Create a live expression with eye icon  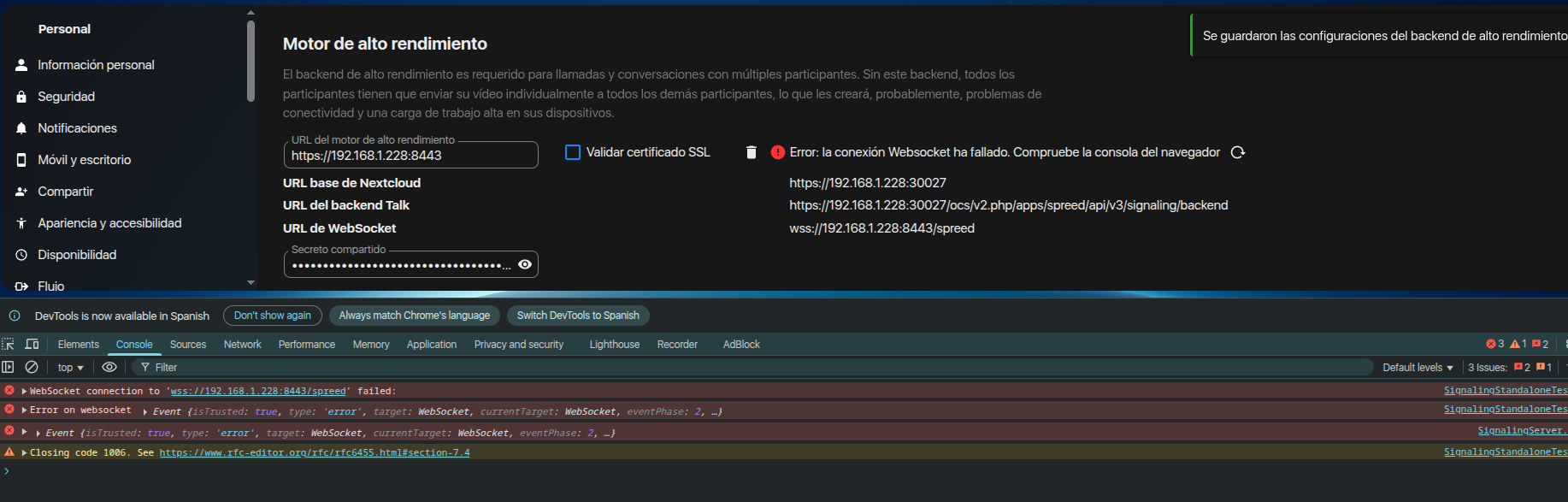coord(109,367)
